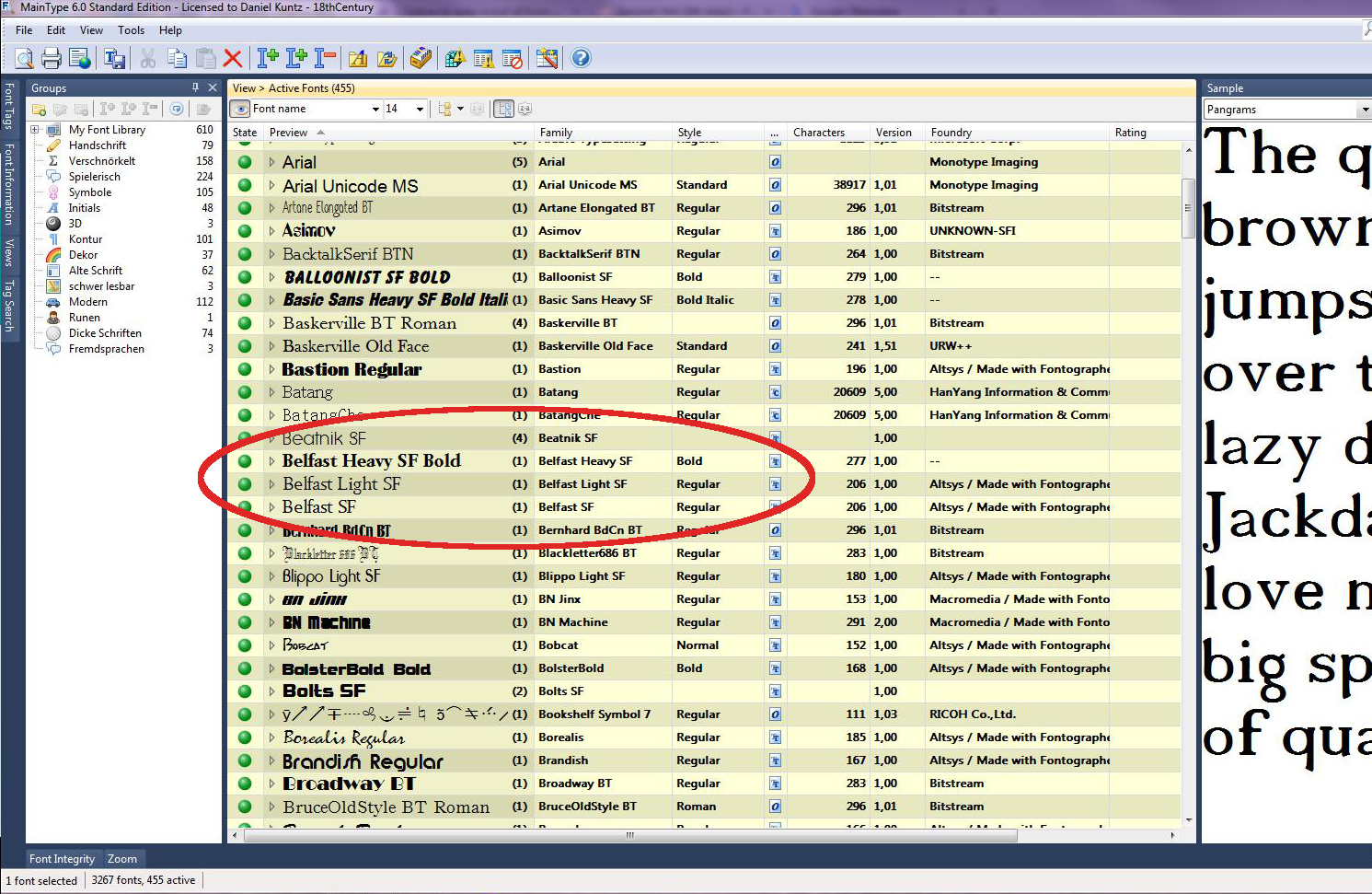1372x894 pixels.
Task: Click the clipboard paste icon
Action: pos(205,59)
